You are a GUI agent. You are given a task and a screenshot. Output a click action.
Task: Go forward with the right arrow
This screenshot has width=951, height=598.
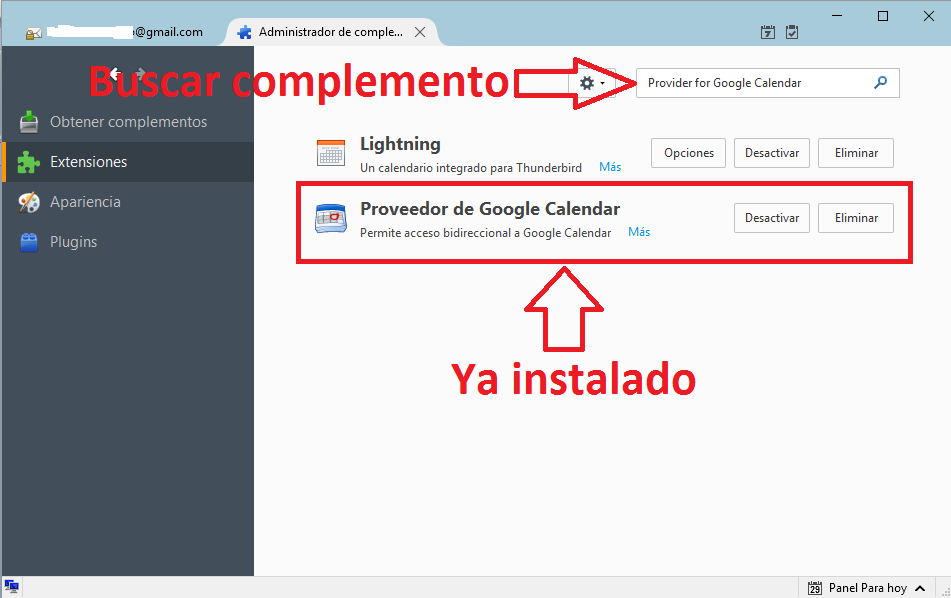[x=140, y=74]
